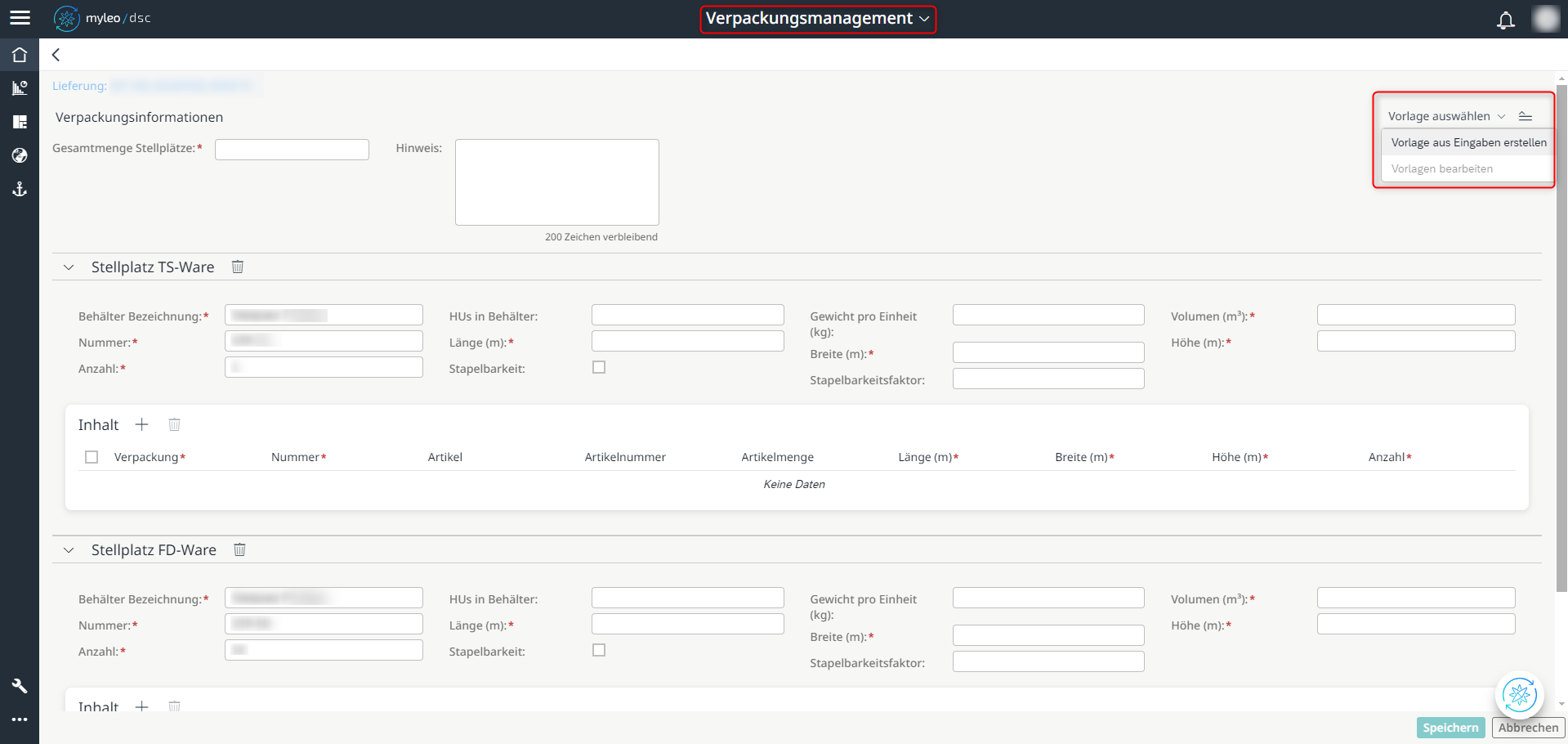The image size is (1568, 744).
Task: Click the Artikelmenge column header
Action: pos(777,457)
